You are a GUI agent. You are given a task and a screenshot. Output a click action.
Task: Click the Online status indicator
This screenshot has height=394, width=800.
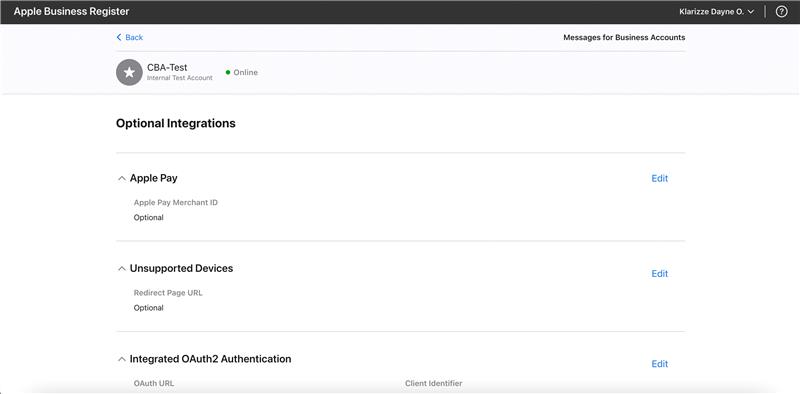pyautogui.click(x=242, y=72)
